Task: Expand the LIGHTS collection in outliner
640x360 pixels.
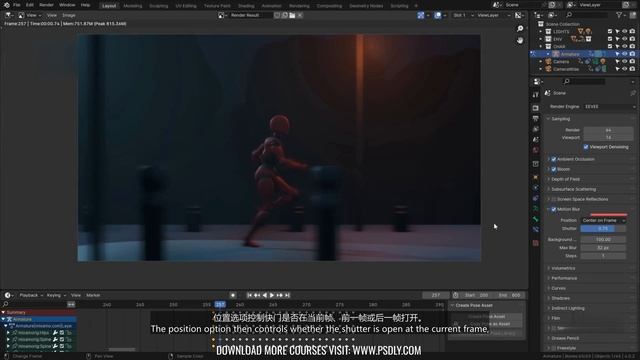Action: [x=541, y=31]
